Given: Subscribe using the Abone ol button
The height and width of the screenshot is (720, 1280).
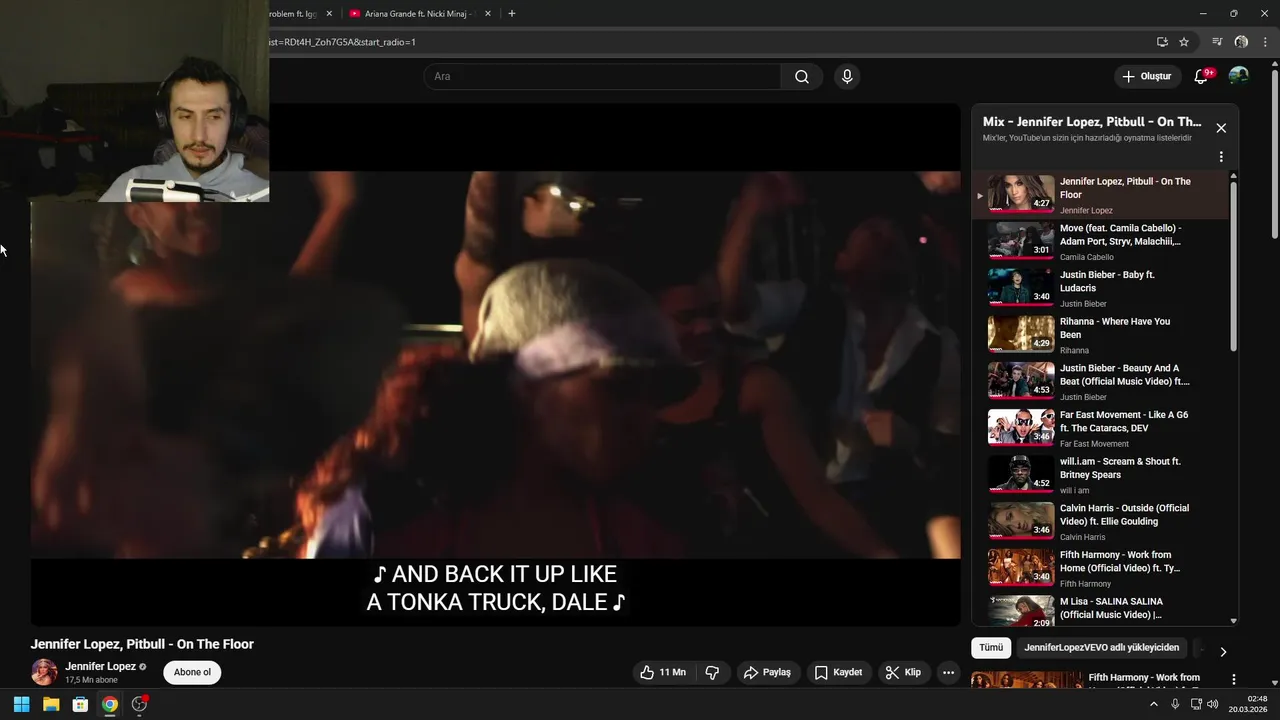Looking at the screenshot, I should click(x=192, y=672).
